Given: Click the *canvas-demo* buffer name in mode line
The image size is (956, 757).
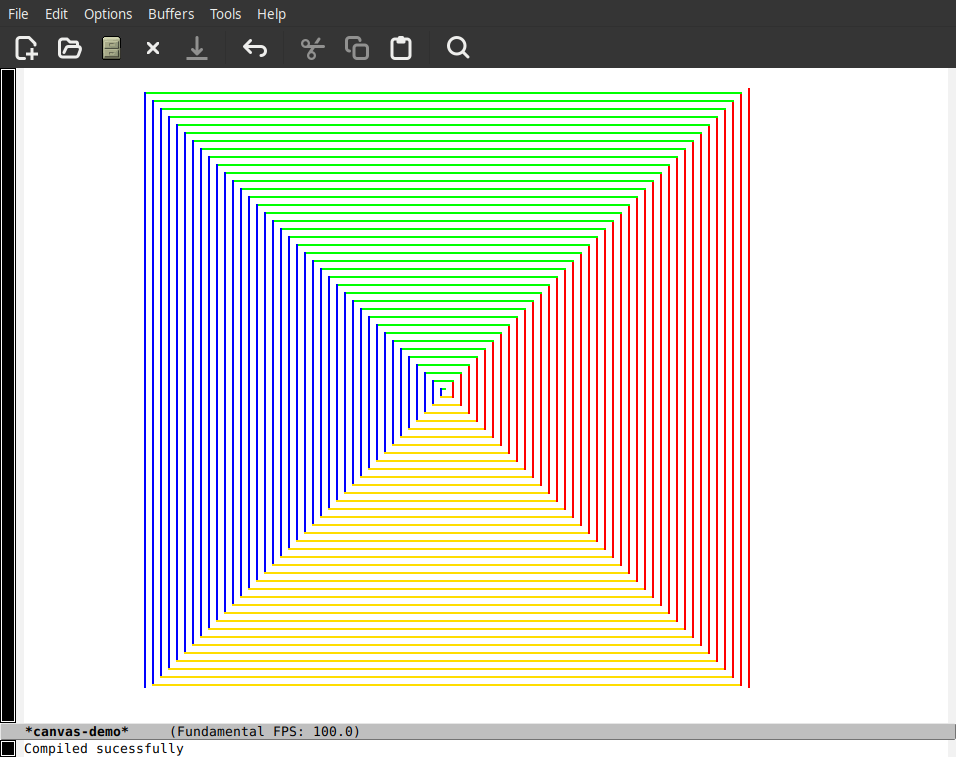Looking at the screenshot, I should [x=77, y=731].
